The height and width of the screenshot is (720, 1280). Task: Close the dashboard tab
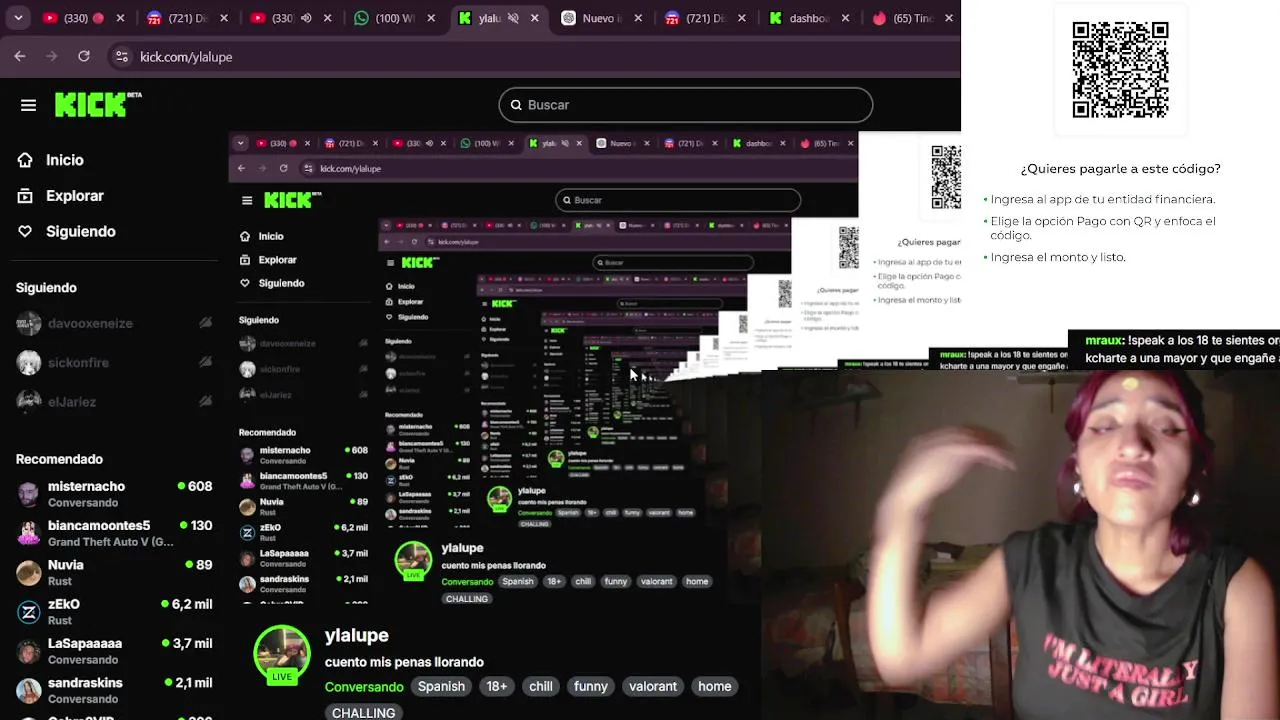pyautogui.click(x=845, y=18)
